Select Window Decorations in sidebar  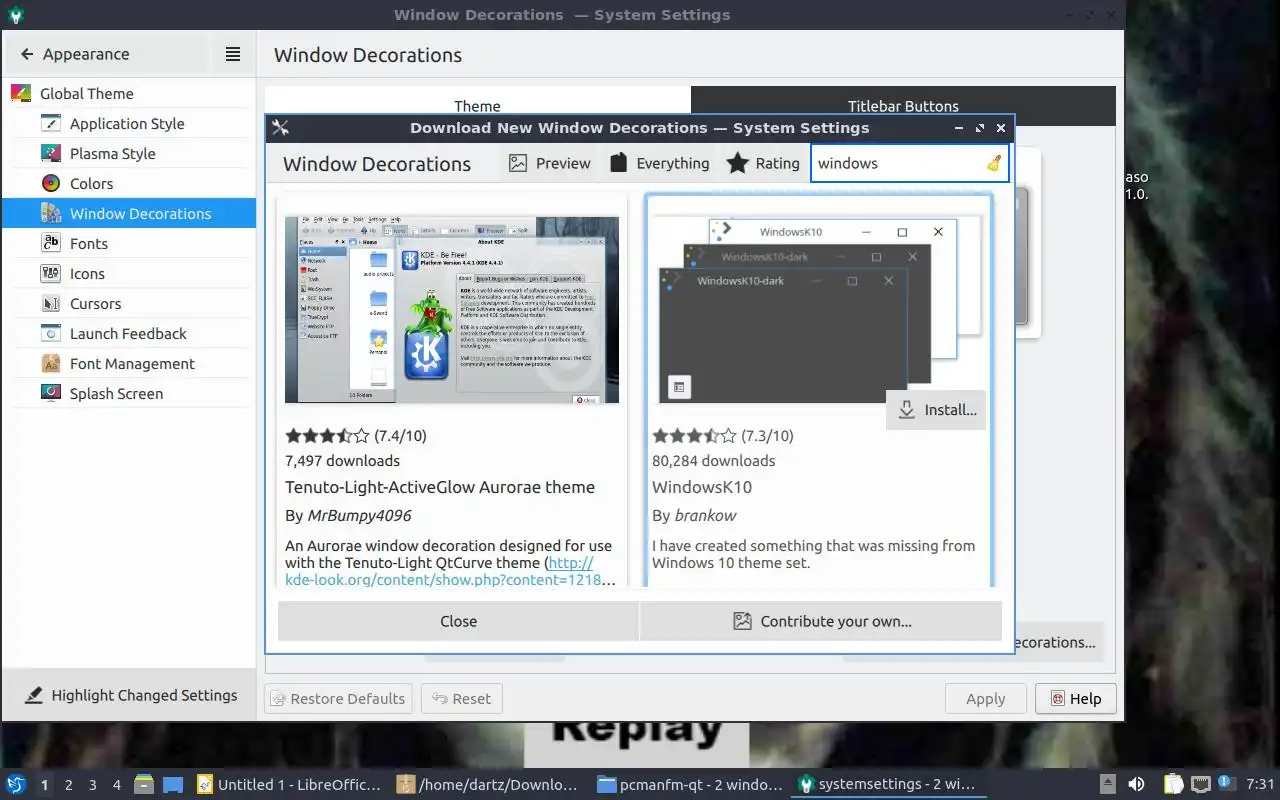pos(129,214)
